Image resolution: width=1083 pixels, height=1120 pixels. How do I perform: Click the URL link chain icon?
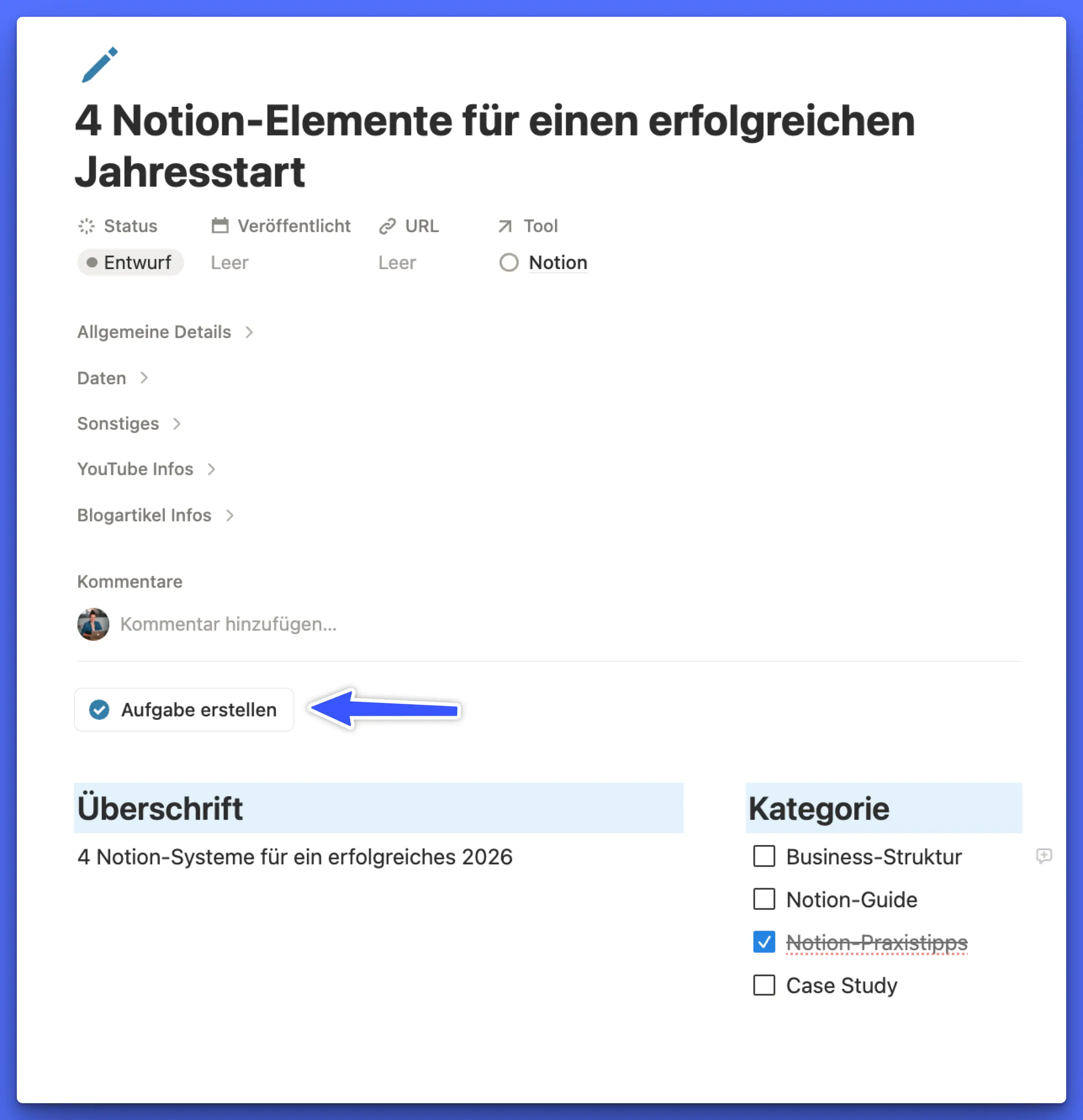point(387,226)
